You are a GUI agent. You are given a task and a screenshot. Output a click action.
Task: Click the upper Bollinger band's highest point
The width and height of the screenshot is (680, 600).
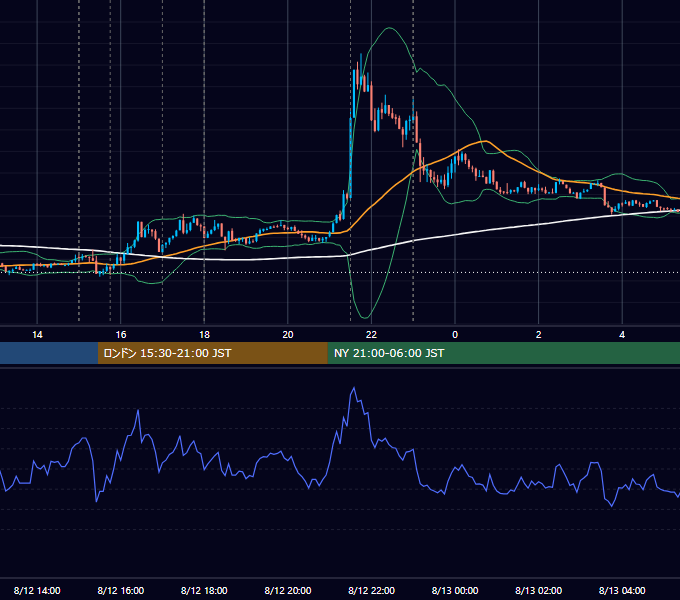coord(389,28)
